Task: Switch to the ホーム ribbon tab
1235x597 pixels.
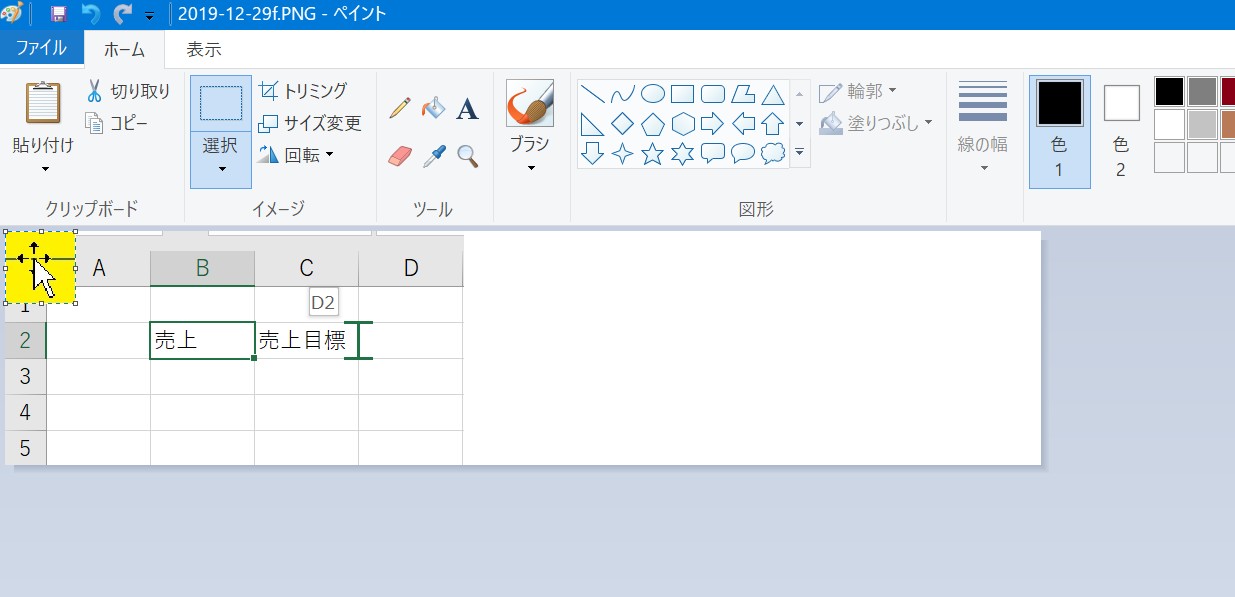Action: [124, 49]
